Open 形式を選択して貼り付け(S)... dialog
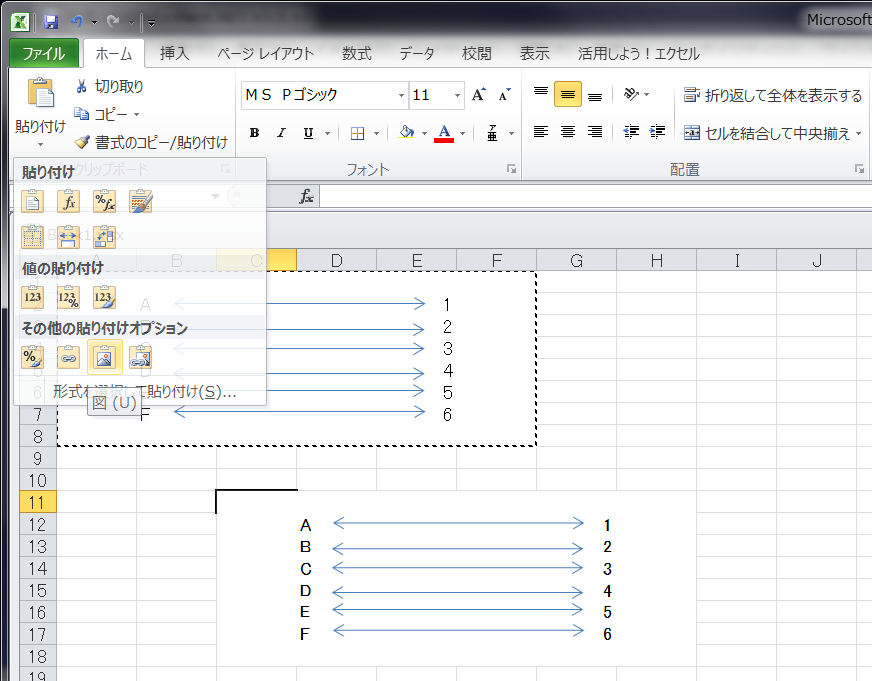Screen dimensions: 872x681 point(145,392)
